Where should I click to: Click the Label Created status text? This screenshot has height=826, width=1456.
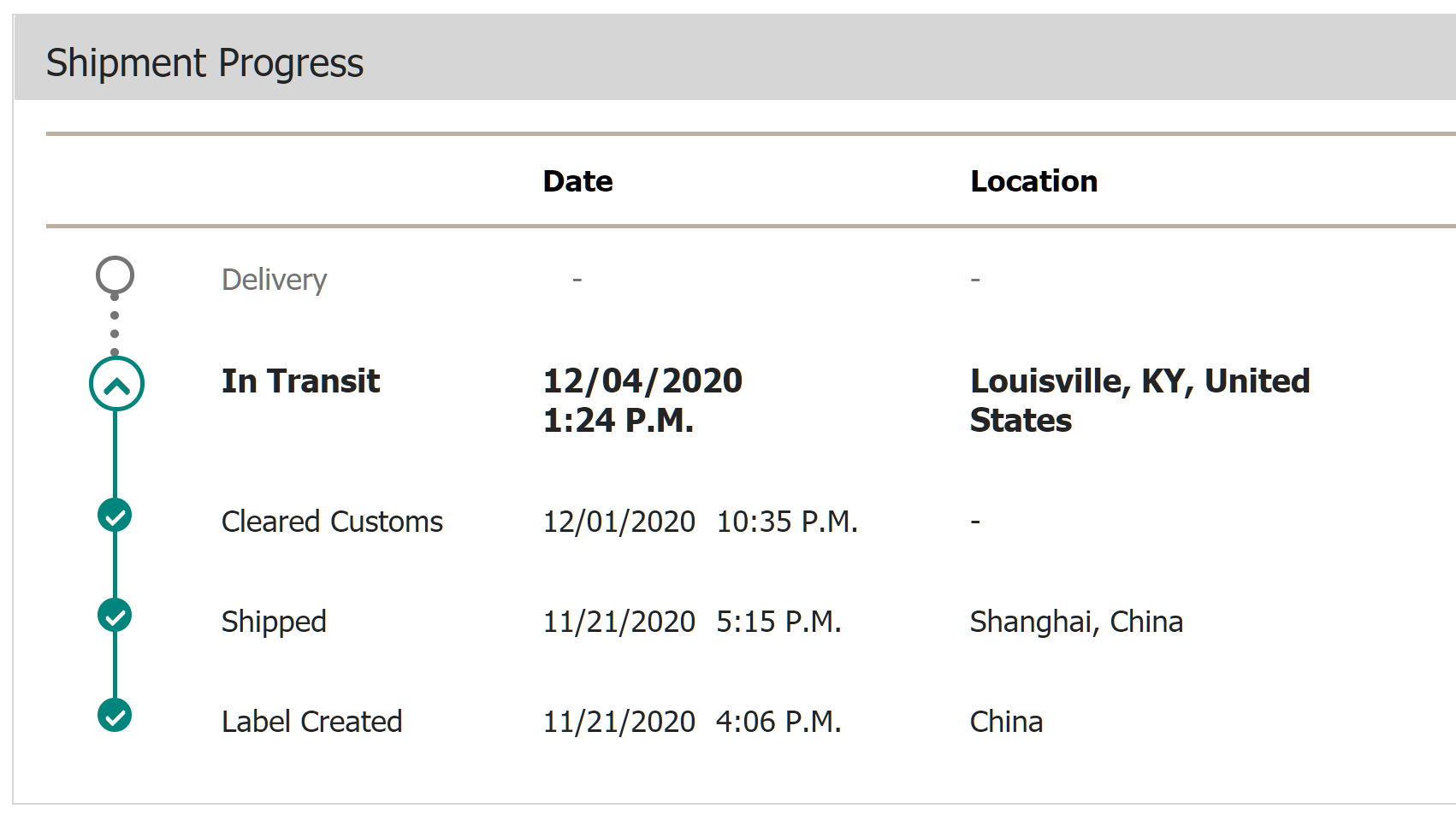coord(311,722)
